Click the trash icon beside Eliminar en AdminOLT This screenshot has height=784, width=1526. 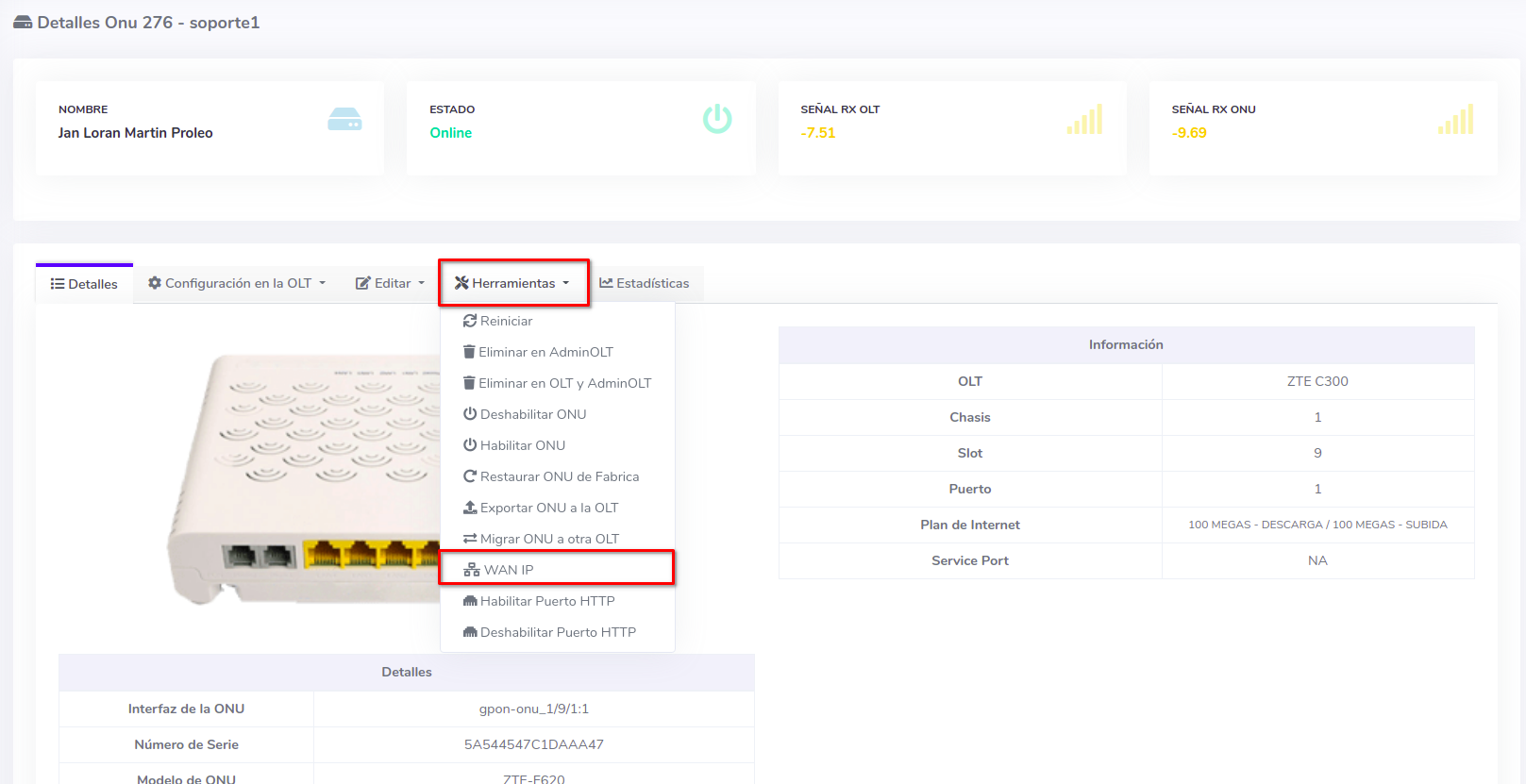click(469, 352)
